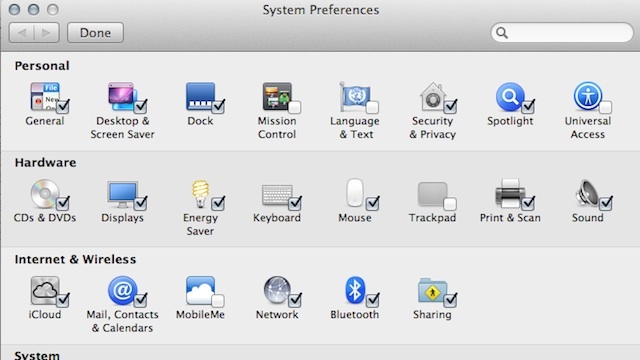Click the Done button

(95, 33)
